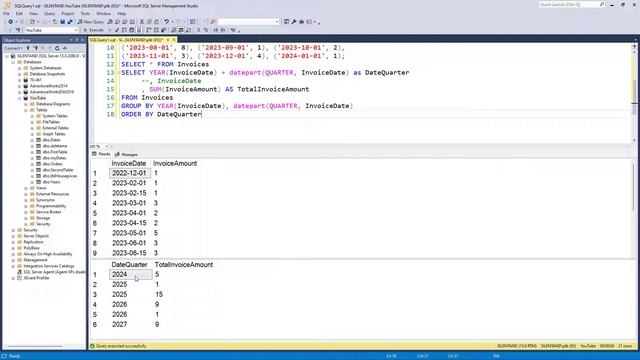The width and height of the screenshot is (640, 360).
Task: Expand the System Databases folder
Action: pyautogui.click(x=19, y=68)
